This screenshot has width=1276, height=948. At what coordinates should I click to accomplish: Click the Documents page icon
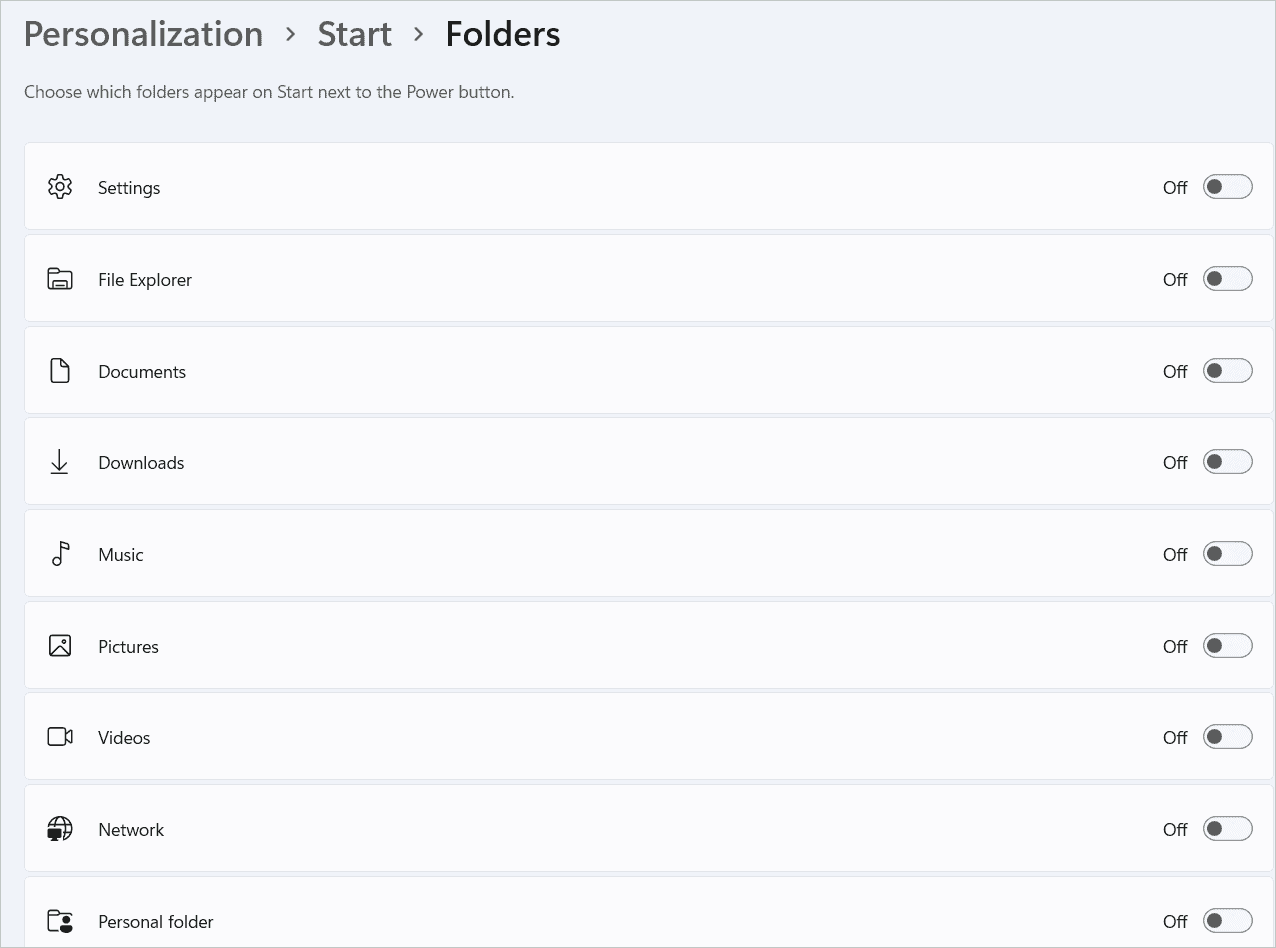pyautogui.click(x=59, y=371)
